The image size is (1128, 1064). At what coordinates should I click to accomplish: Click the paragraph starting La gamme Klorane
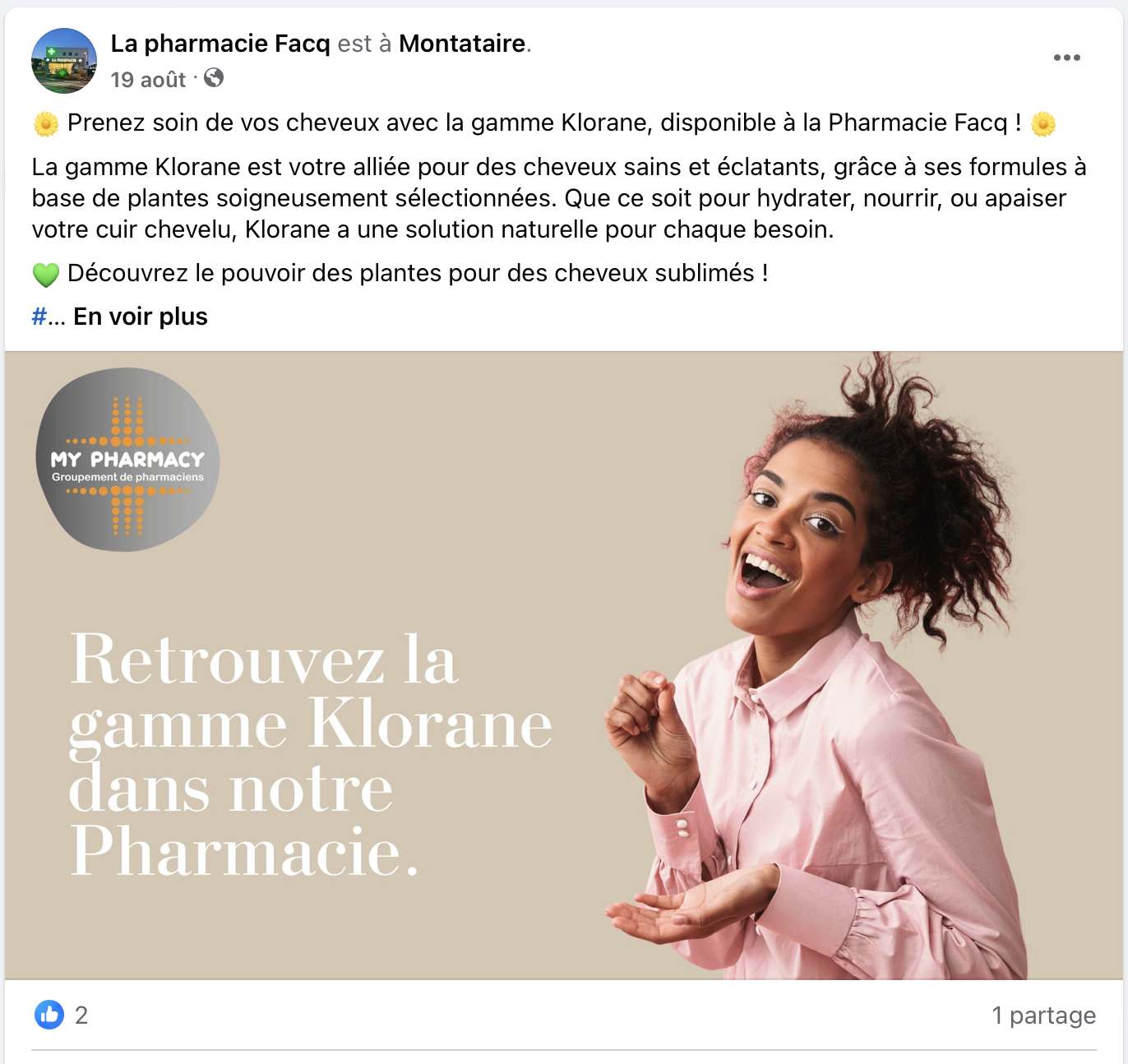coord(559,198)
